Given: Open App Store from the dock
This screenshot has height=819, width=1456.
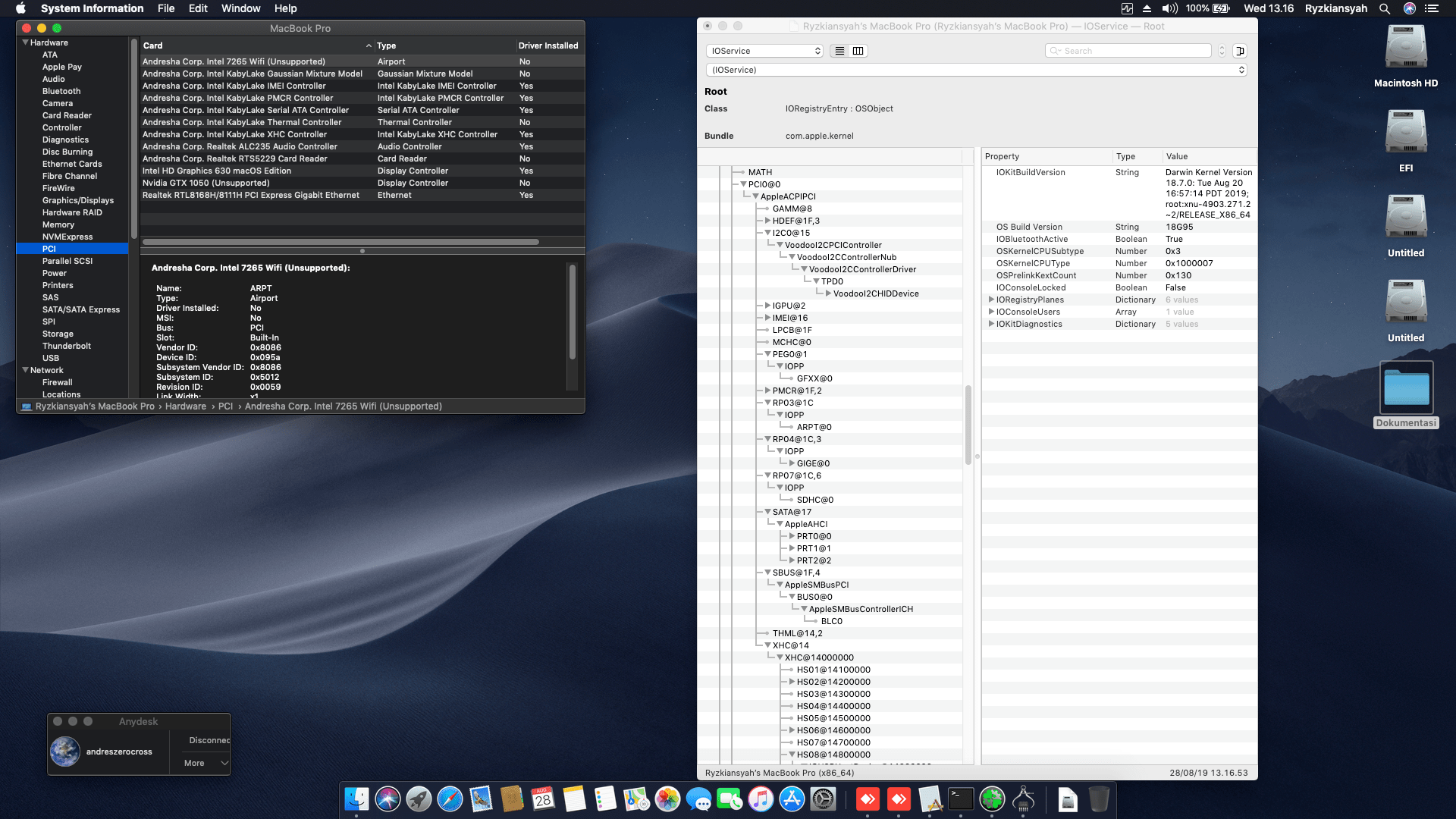Looking at the screenshot, I should (792, 799).
